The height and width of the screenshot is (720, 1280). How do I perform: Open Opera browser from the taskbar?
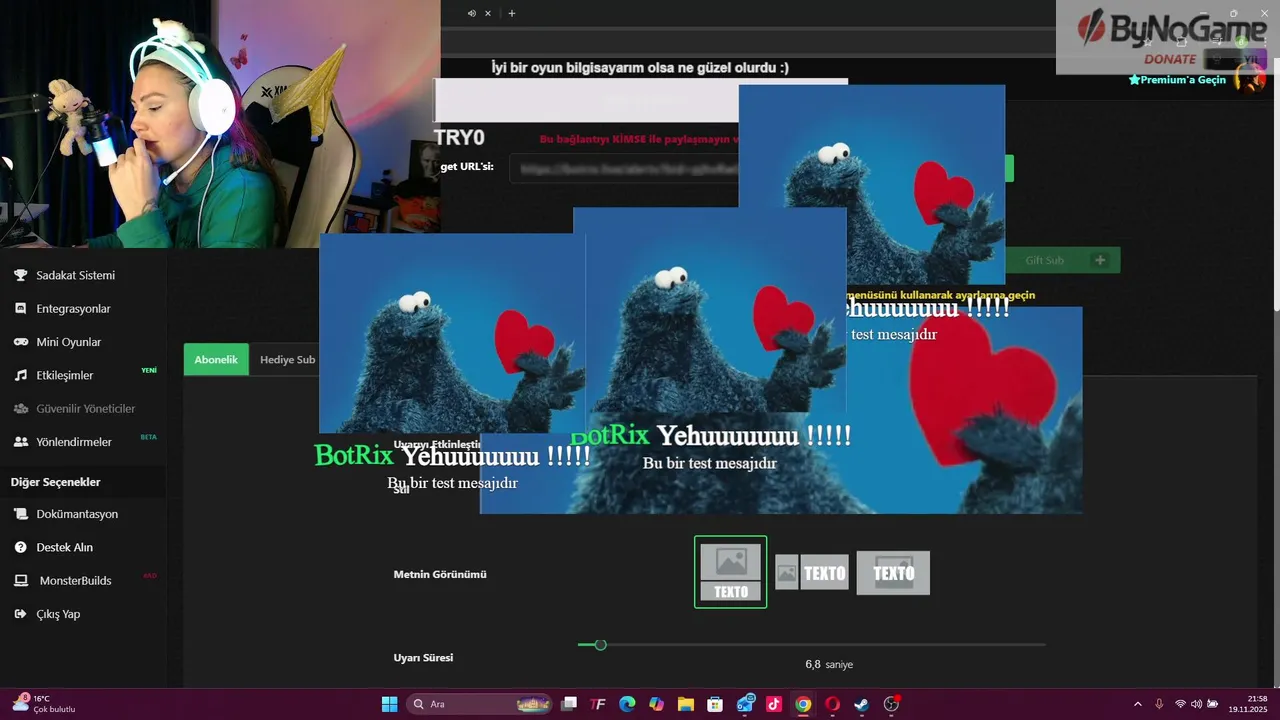[x=833, y=704]
